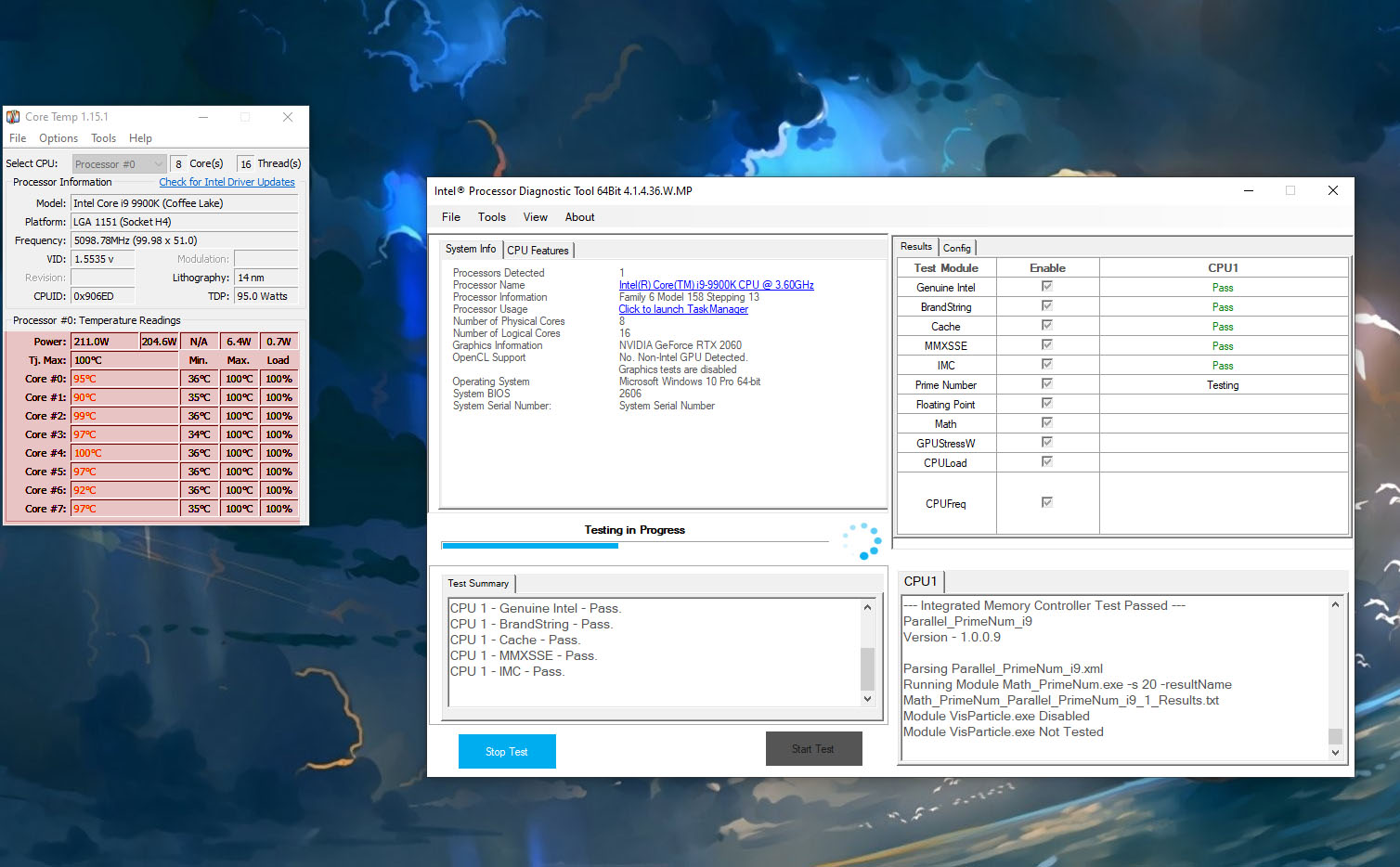1400x867 pixels.
Task: Close the Core Temp window
Action: click(x=288, y=117)
